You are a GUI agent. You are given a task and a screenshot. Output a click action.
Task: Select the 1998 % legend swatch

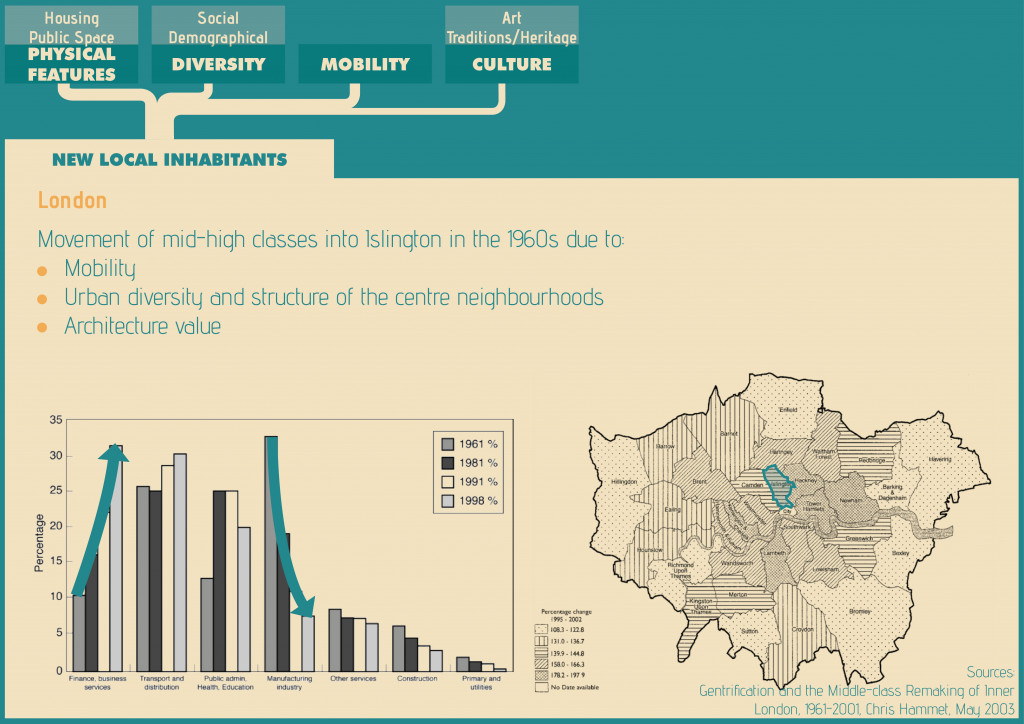pos(447,500)
